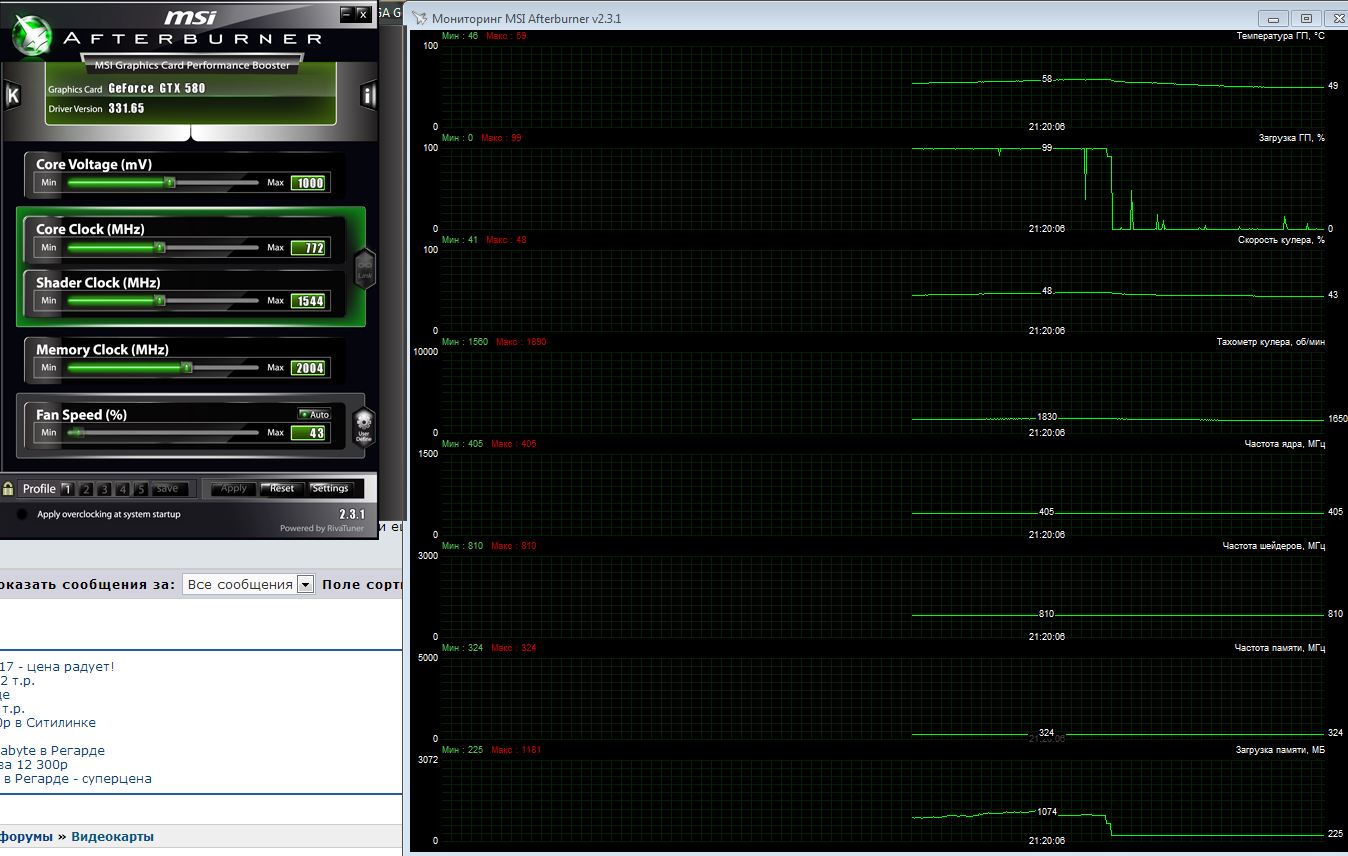Select profile slot 5
This screenshot has width=1348, height=856.
click(141, 489)
